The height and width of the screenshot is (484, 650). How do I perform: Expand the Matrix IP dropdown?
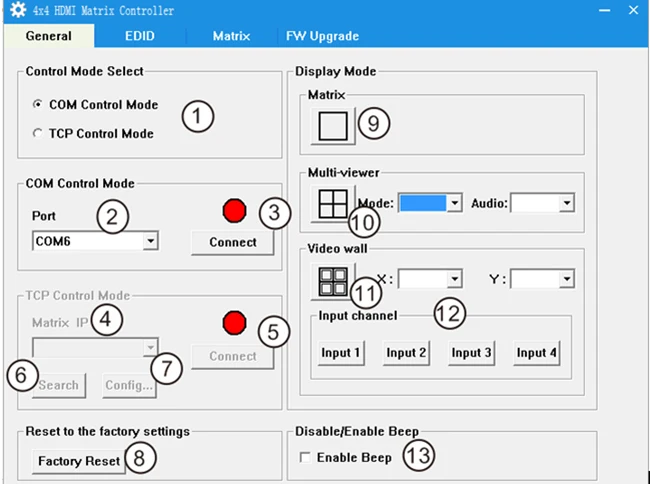[95, 347]
